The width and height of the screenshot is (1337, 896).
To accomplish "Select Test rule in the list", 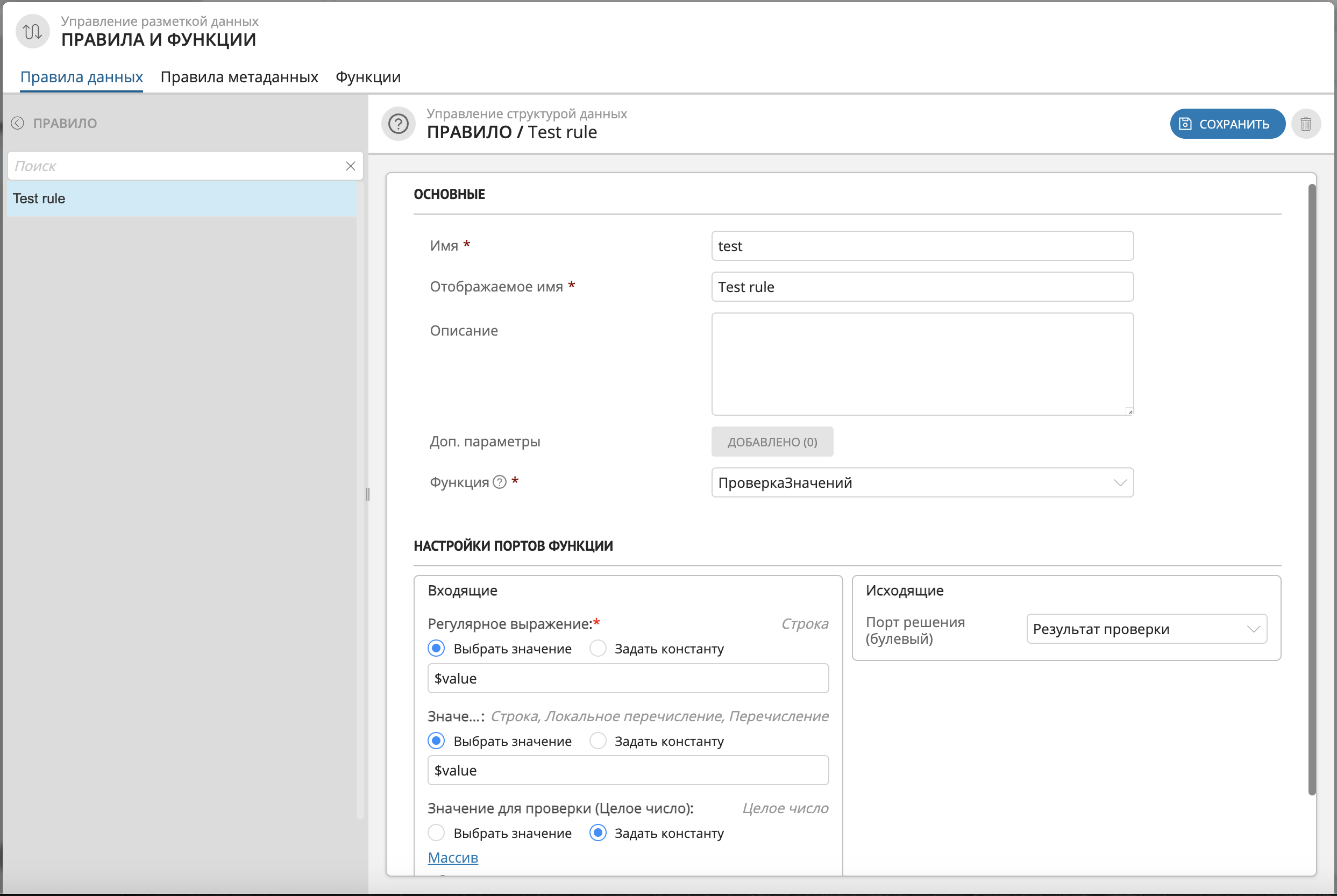I will tap(182, 198).
